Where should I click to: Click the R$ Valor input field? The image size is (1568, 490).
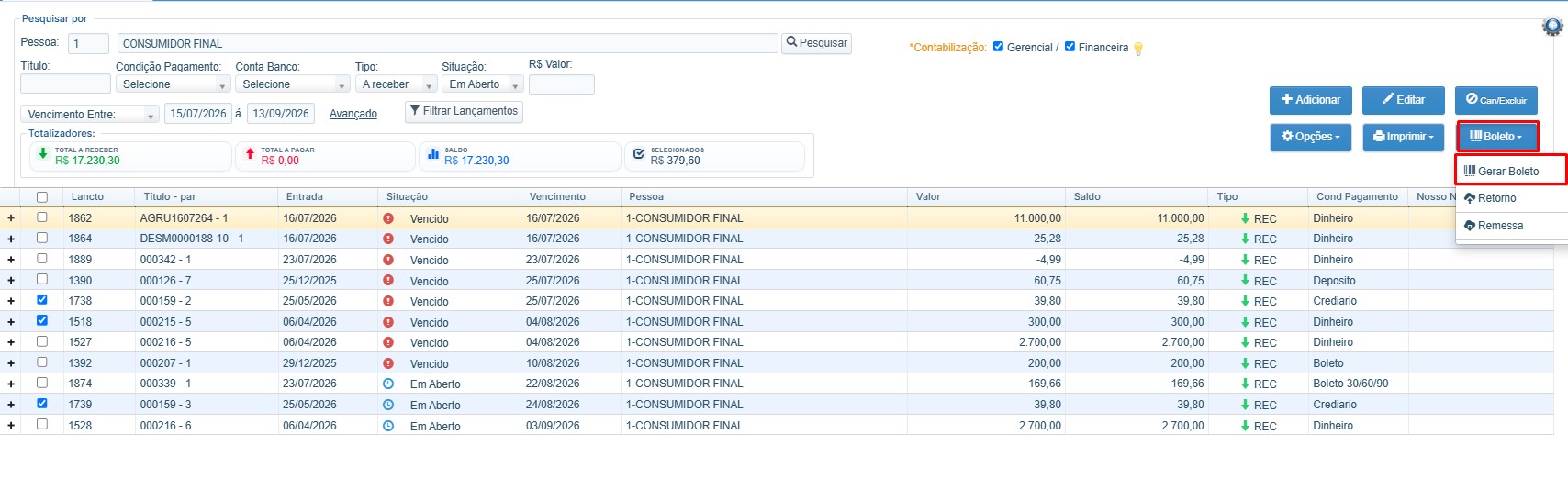pos(562,84)
